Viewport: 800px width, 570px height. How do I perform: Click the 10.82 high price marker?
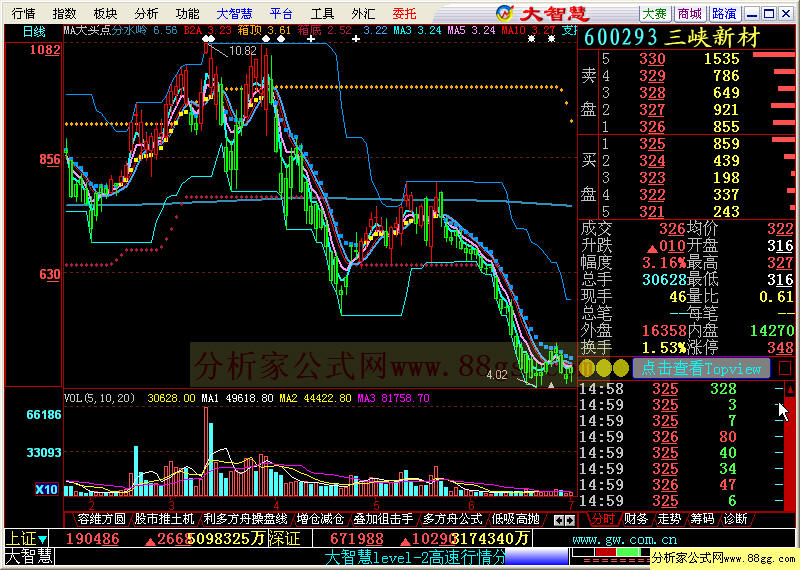point(243,51)
